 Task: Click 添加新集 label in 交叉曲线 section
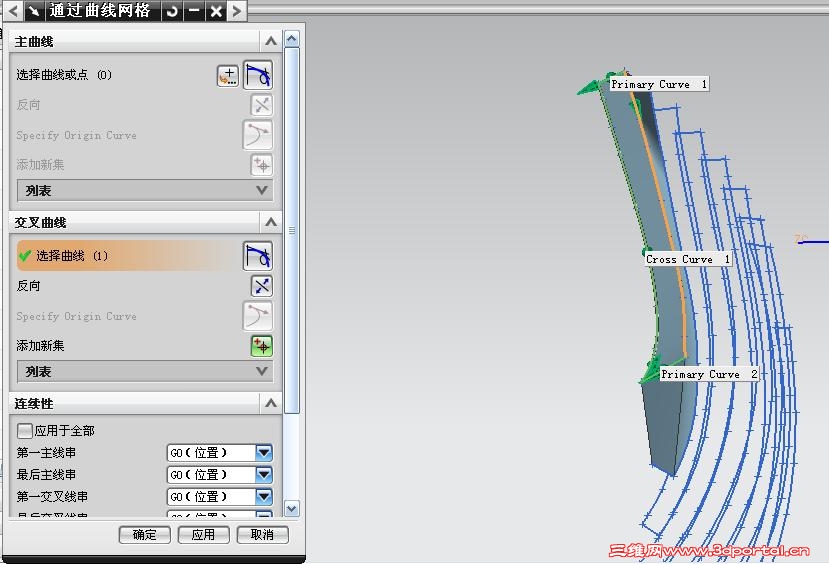tap(40, 346)
